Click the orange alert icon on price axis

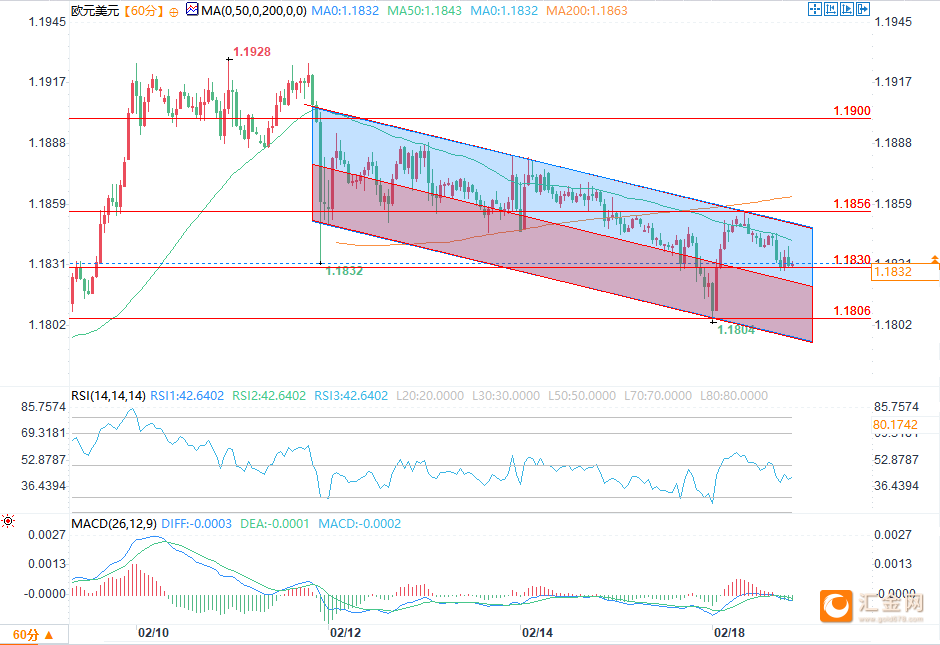pyautogui.click(x=935, y=259)
